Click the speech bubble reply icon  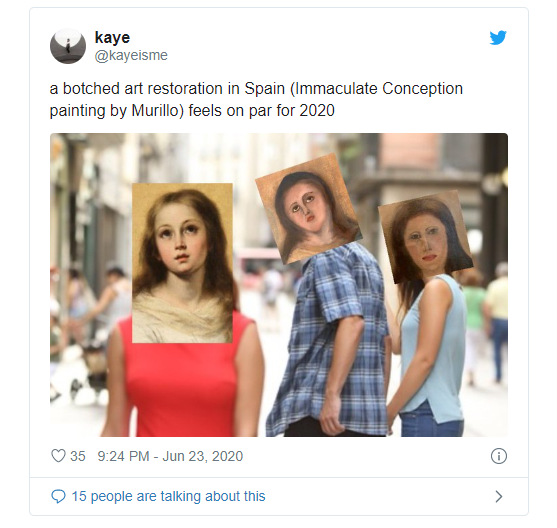coord(58,496)
